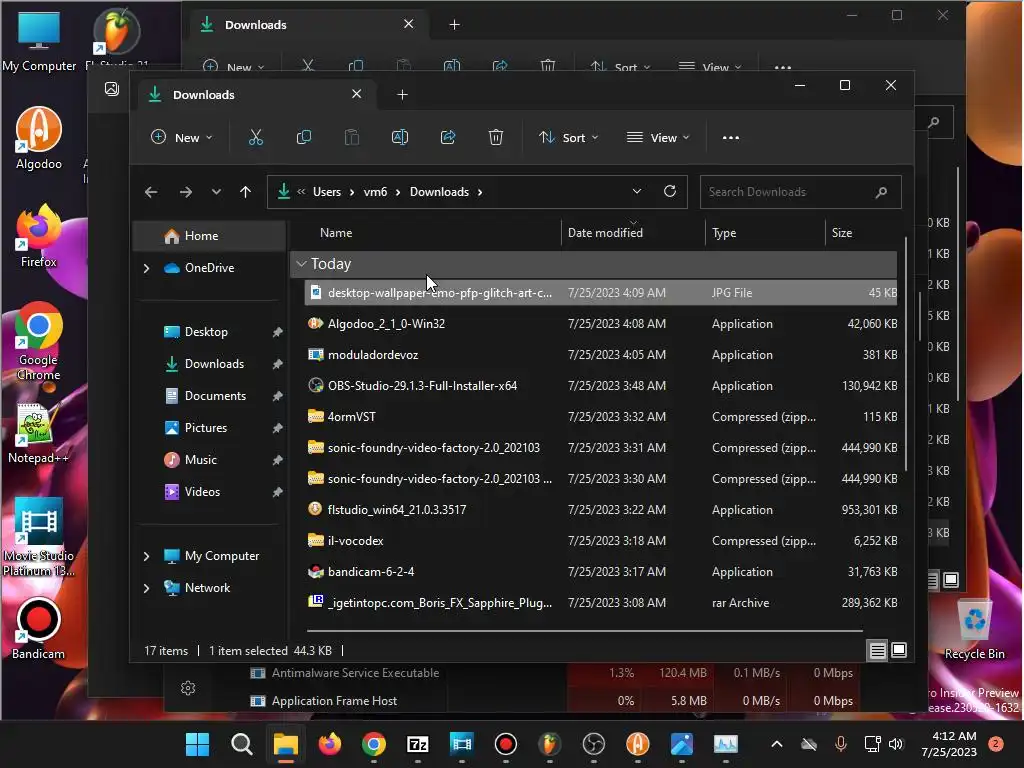Collapse the Today group
The image size is (1024, 768).
(302, 264)
